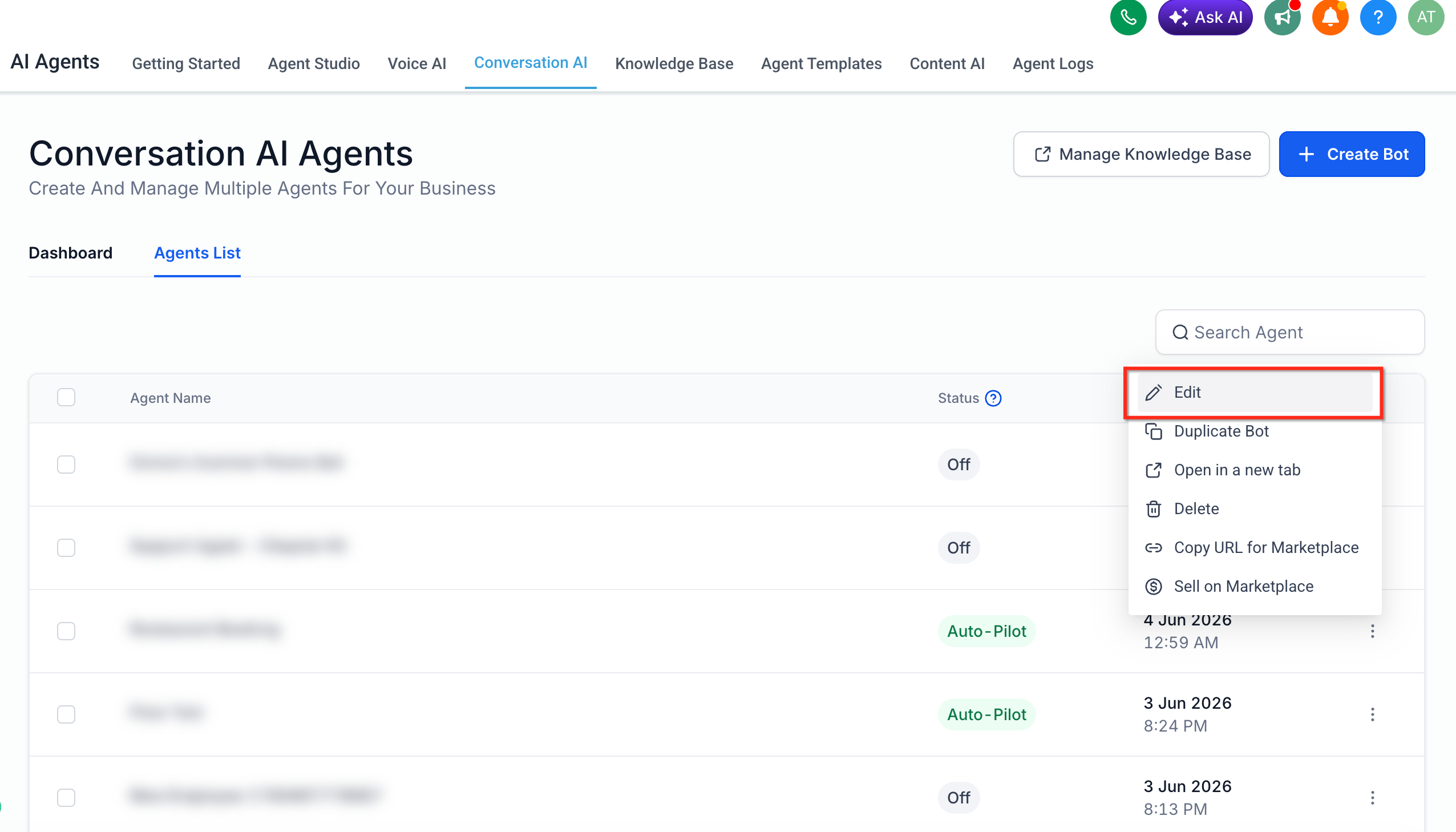Viewport: 1456px width, 832px height.
Task: Open the Voice AI tab
Action: 416,63
